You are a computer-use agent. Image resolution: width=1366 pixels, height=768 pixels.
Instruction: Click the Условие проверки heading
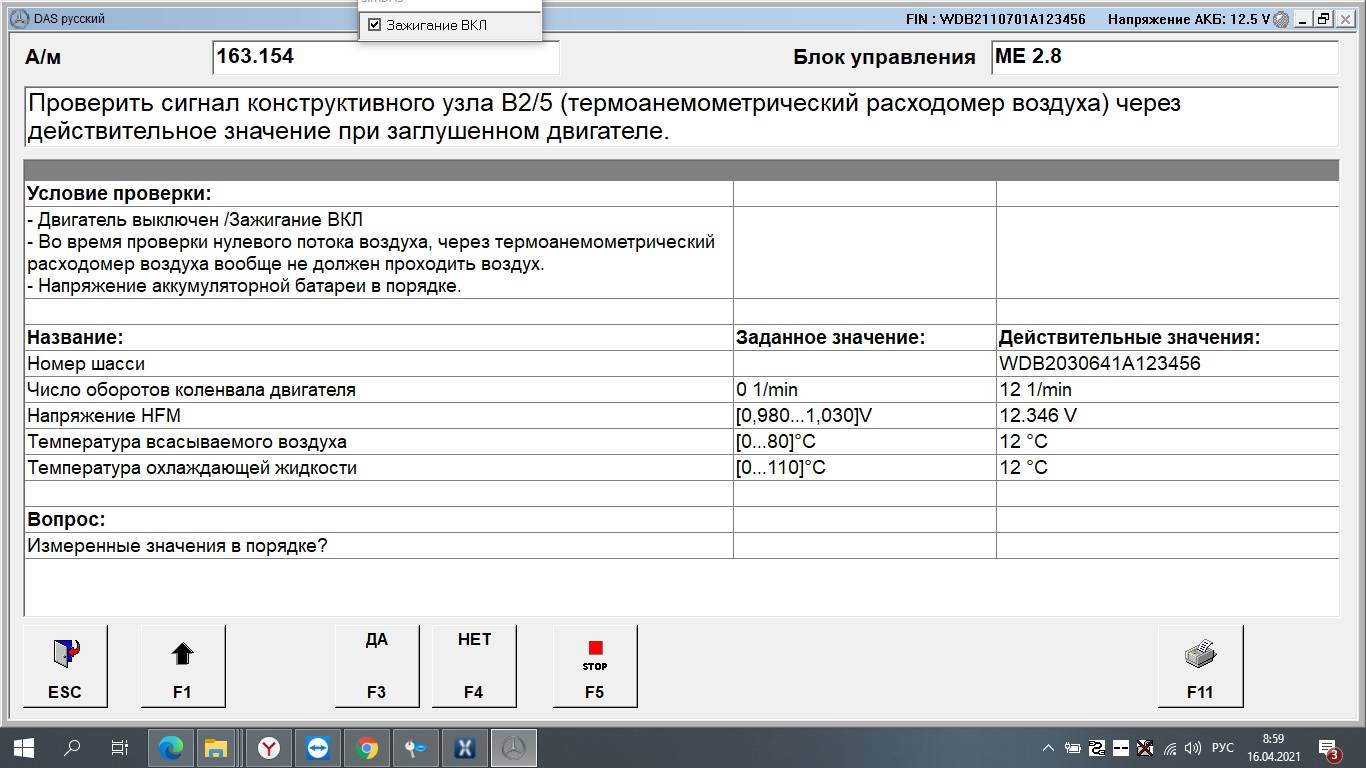pyautogui.click(x=119, y=194)
